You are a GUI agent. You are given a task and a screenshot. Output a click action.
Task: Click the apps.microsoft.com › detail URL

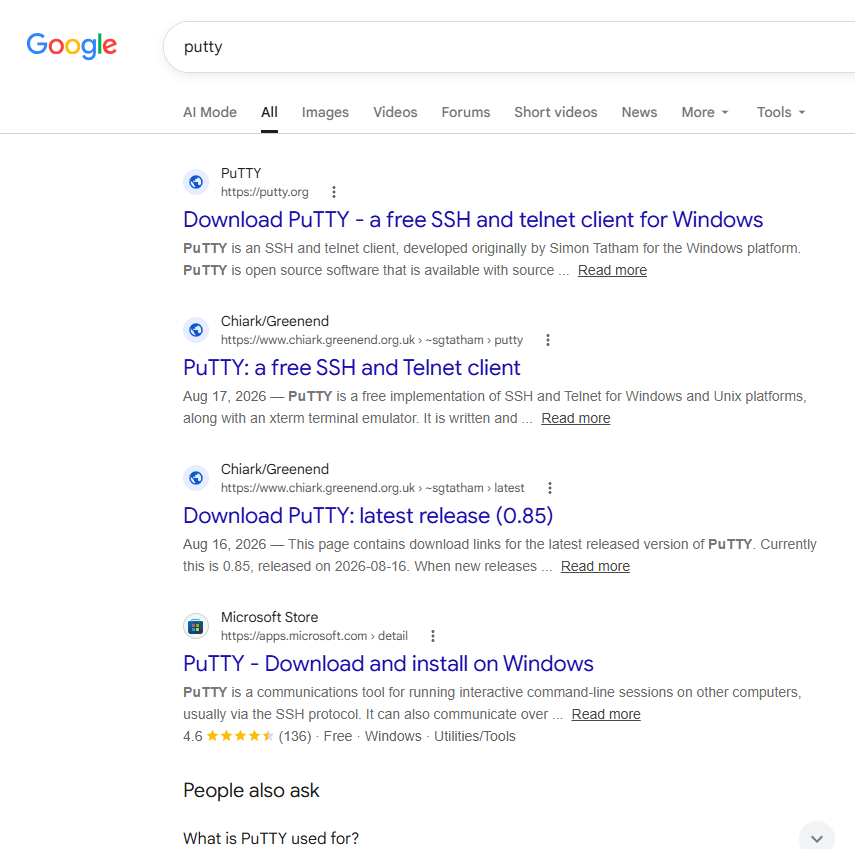(314, 636)
